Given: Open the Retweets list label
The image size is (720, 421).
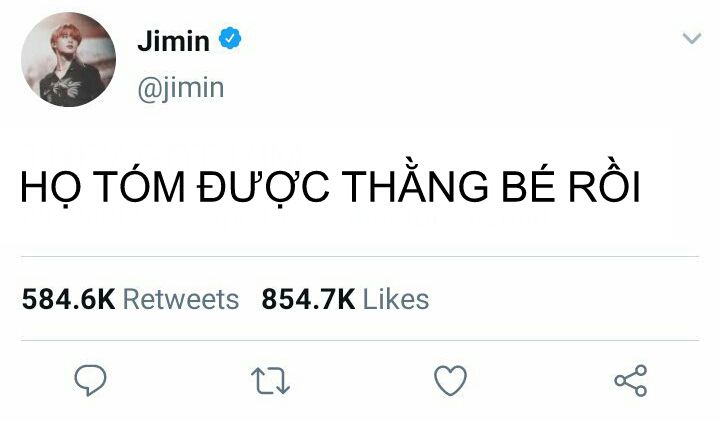Looking at the screenshot, I should pos(181,300).
